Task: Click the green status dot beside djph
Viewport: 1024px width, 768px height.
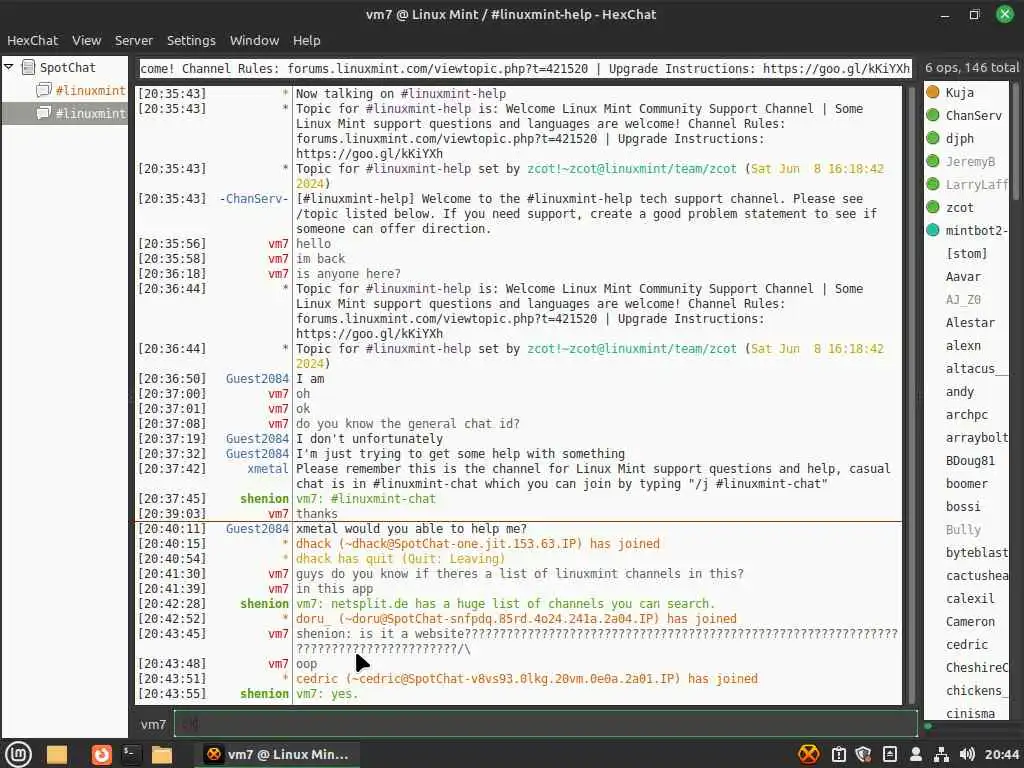Action: point(933,138)
